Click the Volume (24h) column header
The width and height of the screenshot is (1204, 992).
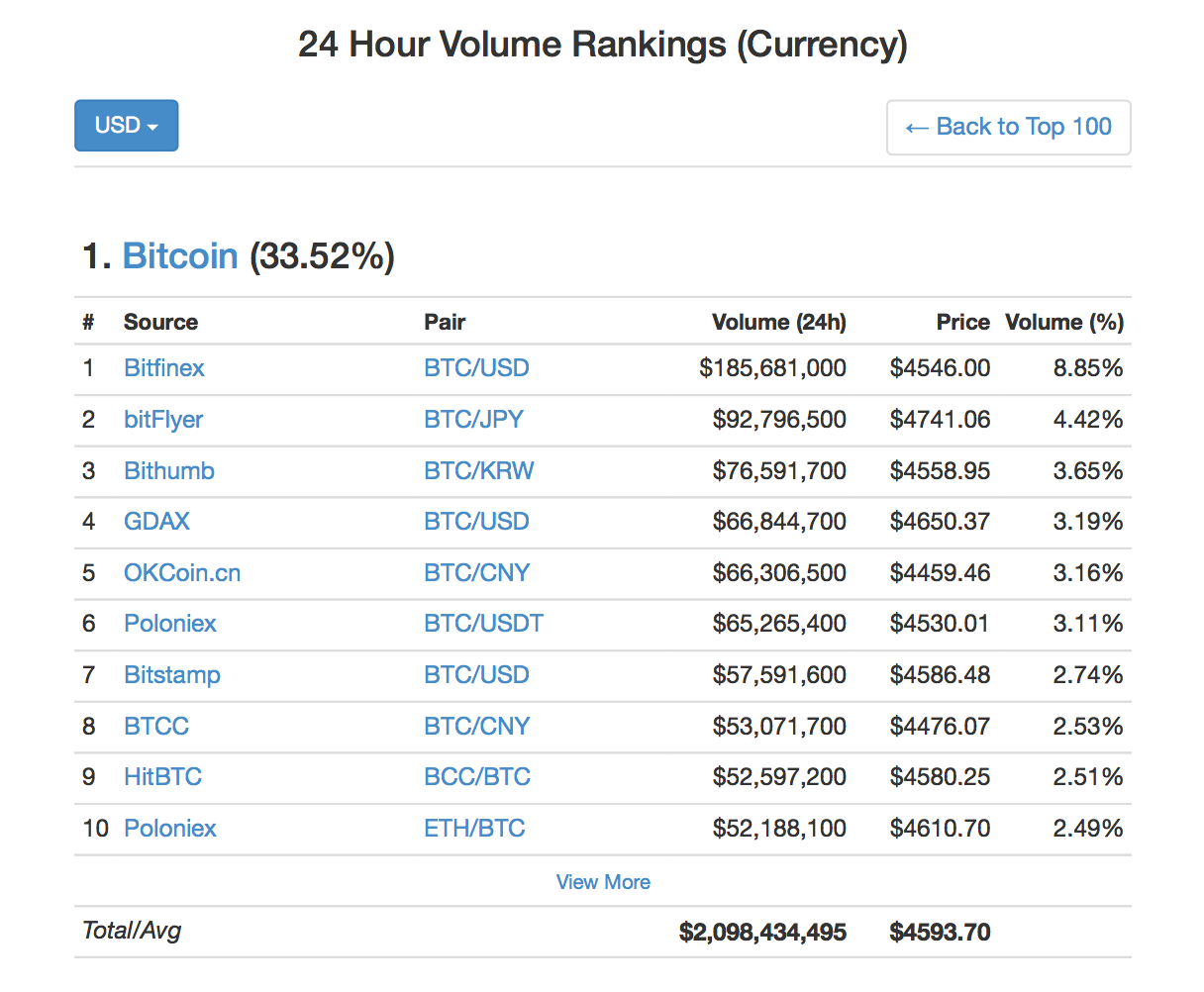click(779, 322)
